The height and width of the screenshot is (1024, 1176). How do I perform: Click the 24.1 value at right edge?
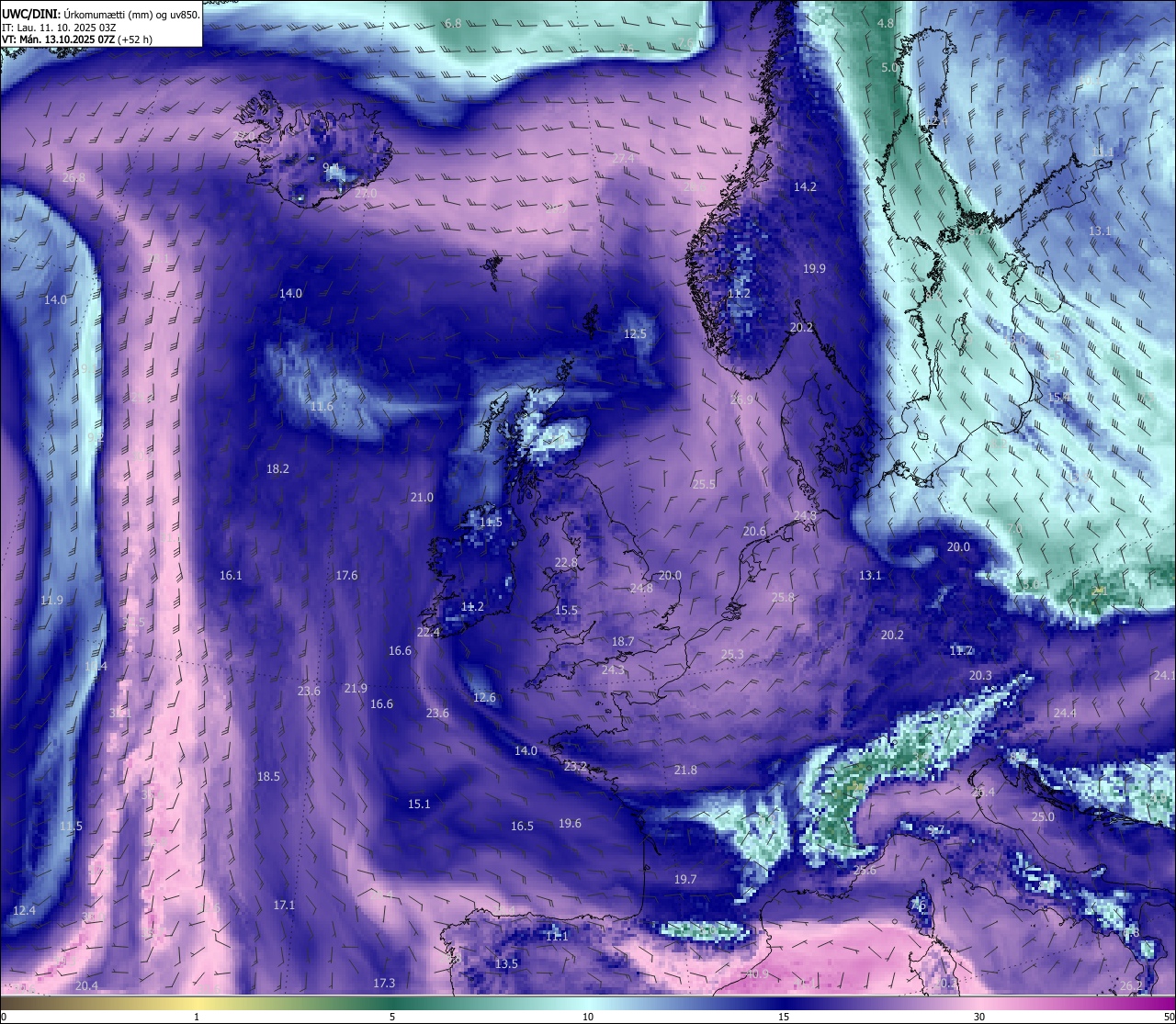[1164, 675]
